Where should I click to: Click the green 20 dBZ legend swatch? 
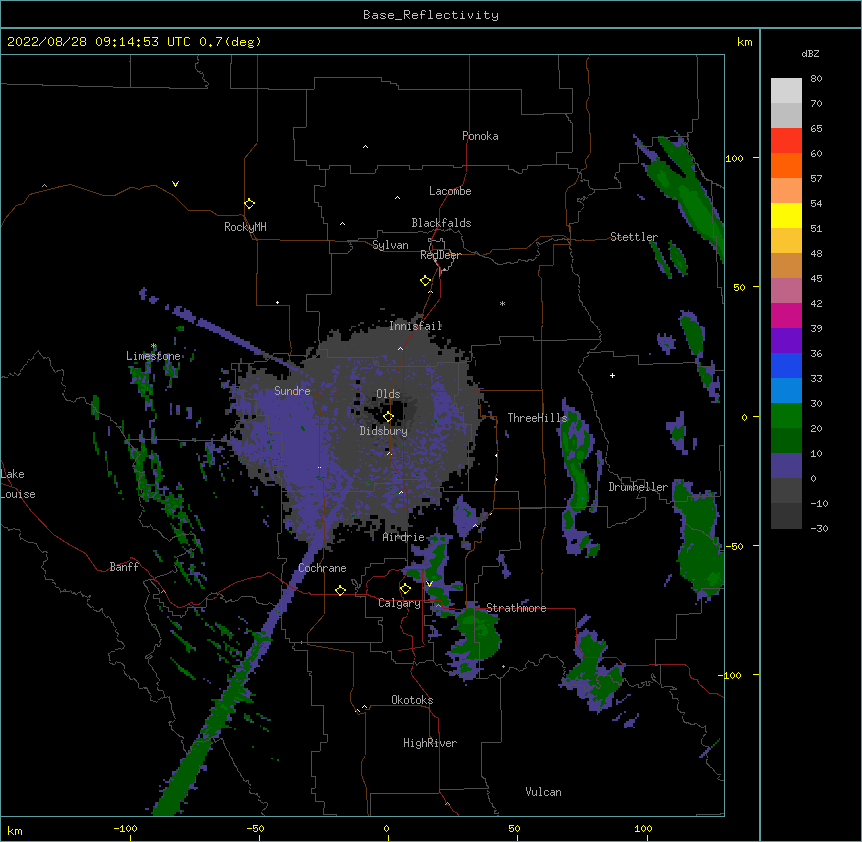click(786, 416)
